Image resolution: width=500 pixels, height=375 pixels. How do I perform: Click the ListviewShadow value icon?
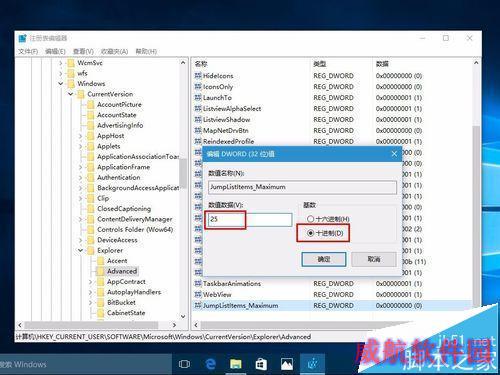[198, 120]
